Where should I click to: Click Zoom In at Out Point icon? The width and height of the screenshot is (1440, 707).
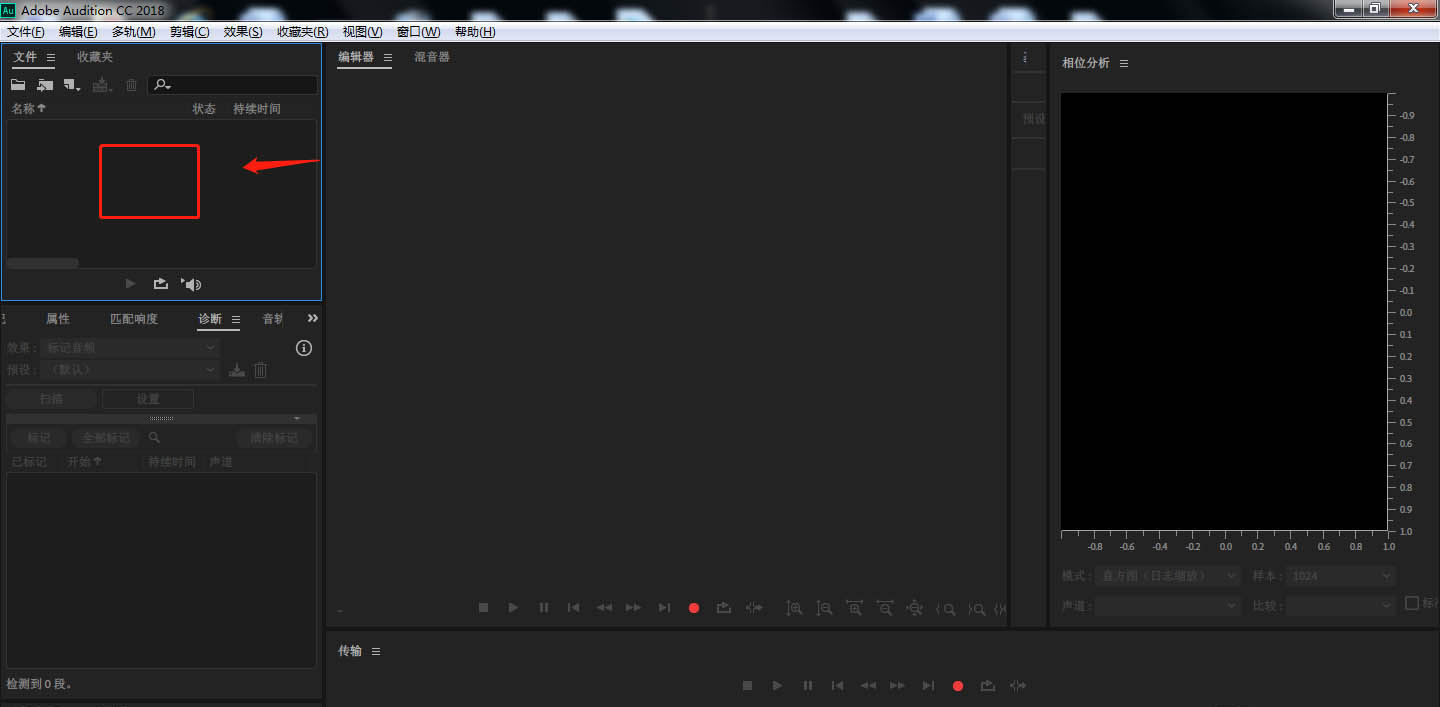click(977, 608)
